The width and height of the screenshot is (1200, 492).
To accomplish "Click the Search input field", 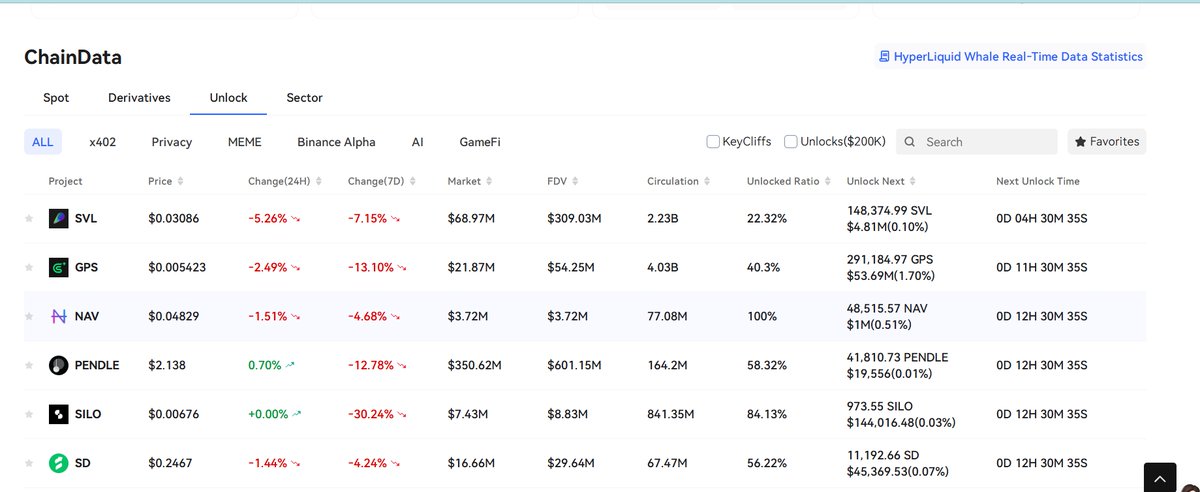I will (x=986, y=142).
